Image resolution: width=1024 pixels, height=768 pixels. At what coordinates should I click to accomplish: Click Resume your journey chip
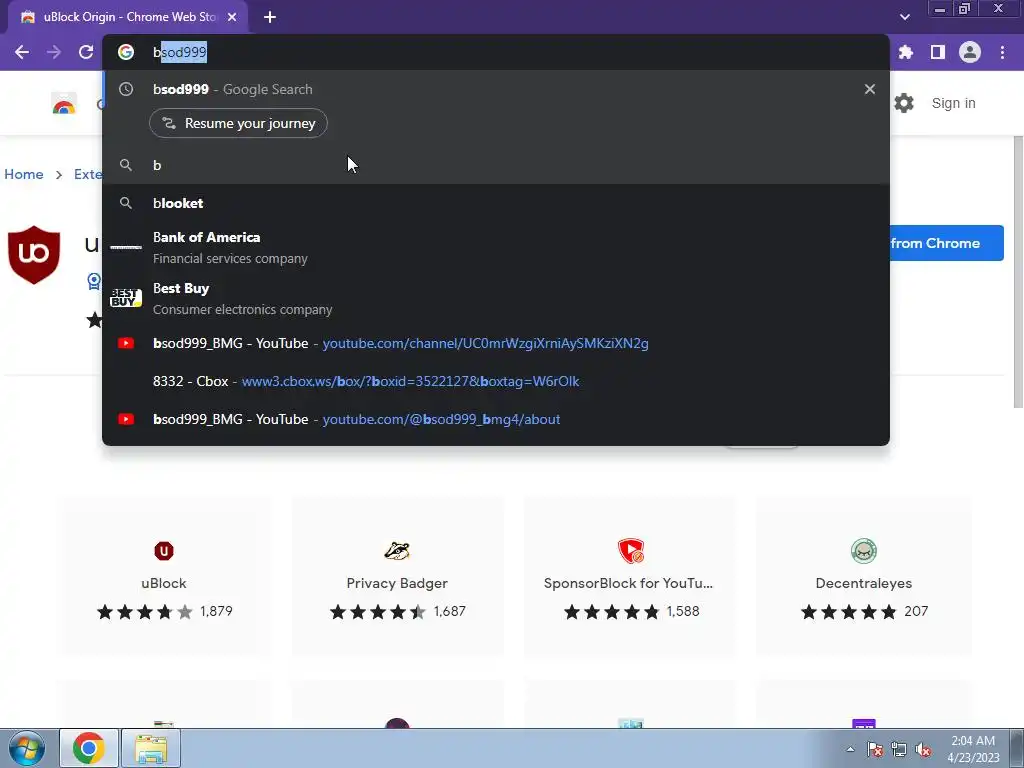238,123
